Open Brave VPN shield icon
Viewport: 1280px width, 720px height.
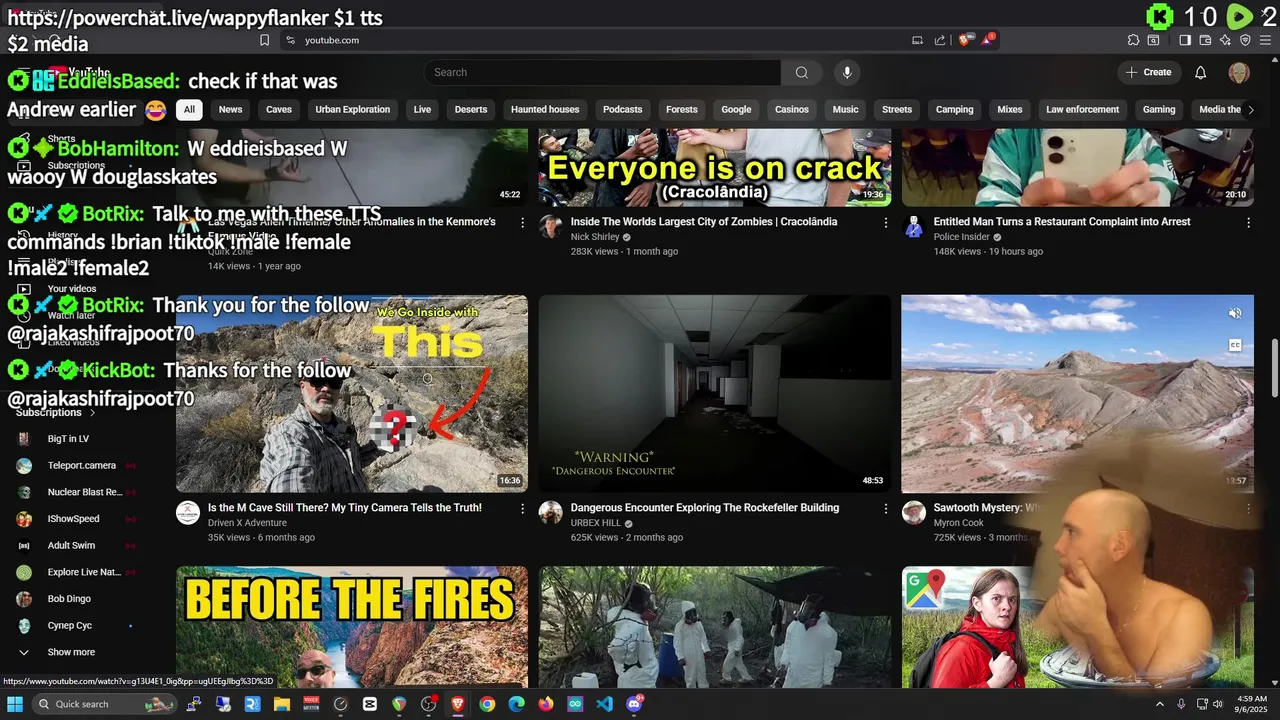tap(1245, 40)
